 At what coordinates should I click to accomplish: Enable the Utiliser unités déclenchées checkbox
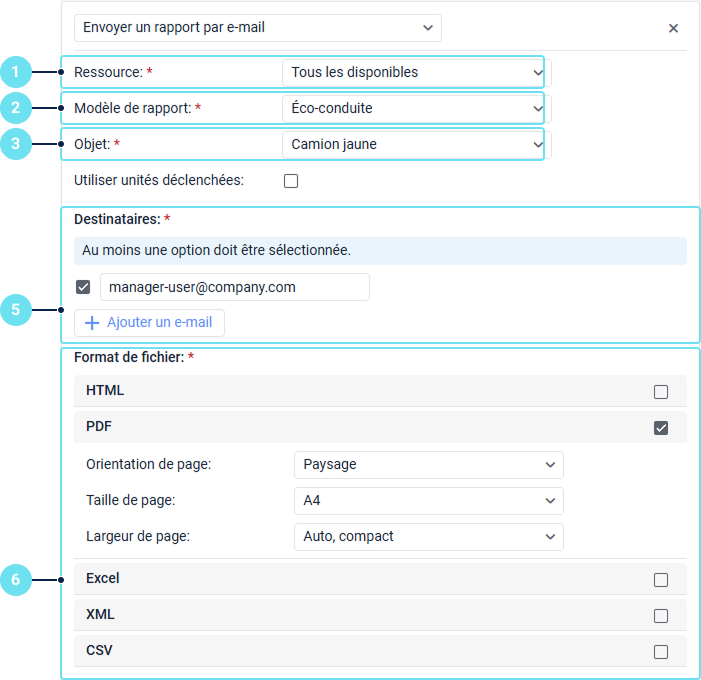291,181
